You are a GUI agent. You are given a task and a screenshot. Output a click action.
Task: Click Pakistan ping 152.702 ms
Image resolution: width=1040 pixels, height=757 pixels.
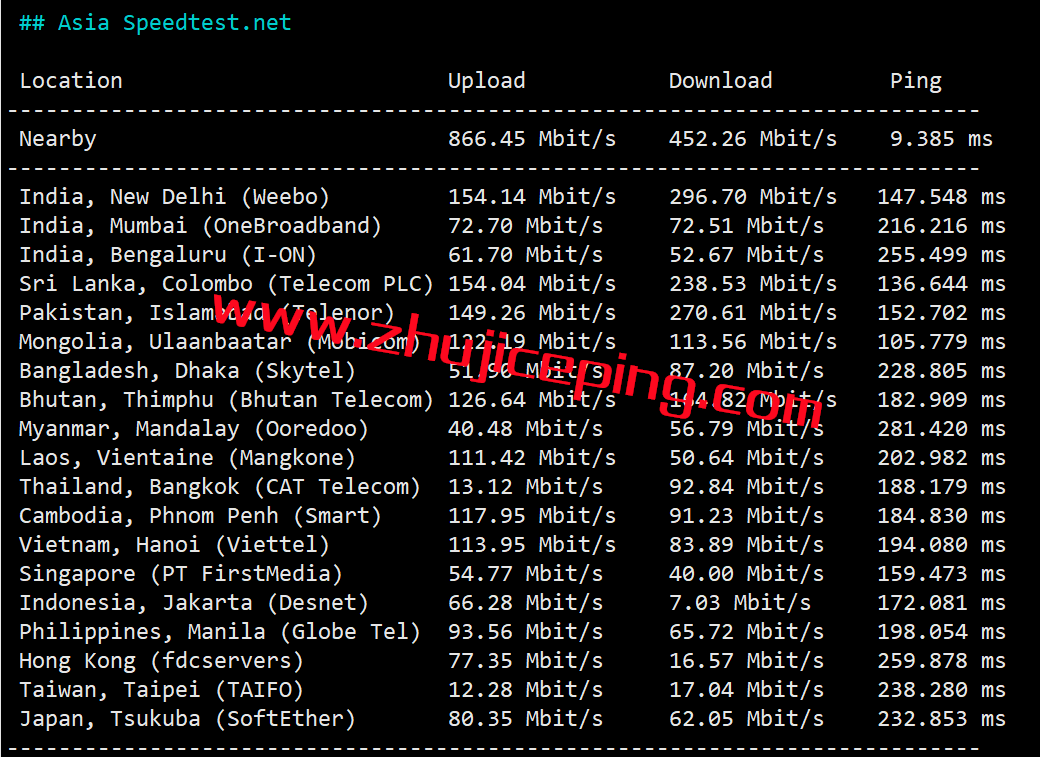941,313
